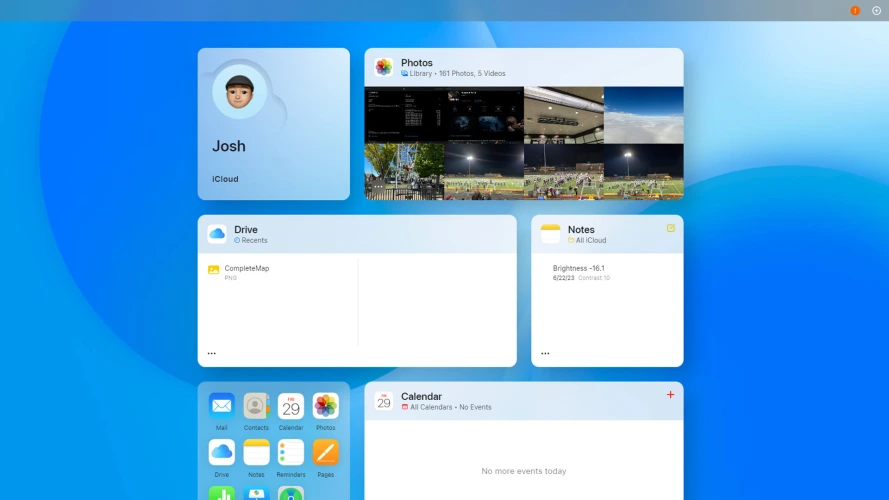Create a new note with compose icon
The width and height of the screenshot is (889, 500).
click(x=671, y=228)
